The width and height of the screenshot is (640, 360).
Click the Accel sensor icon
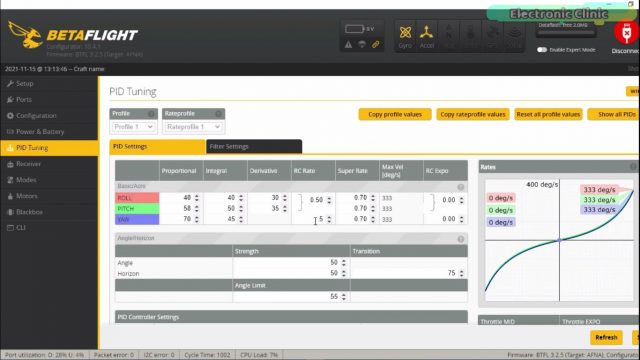pos(427,33)
